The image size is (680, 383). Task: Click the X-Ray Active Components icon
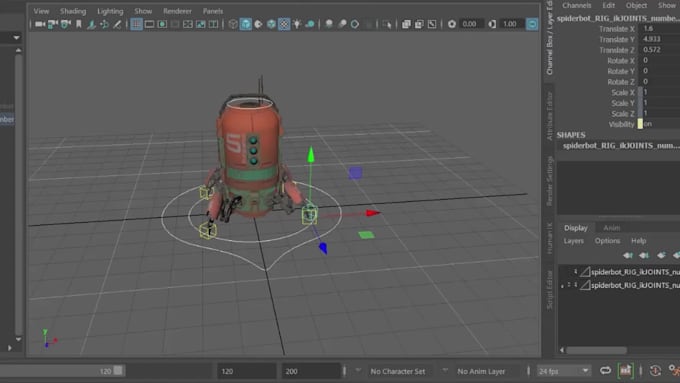[419, 24]
